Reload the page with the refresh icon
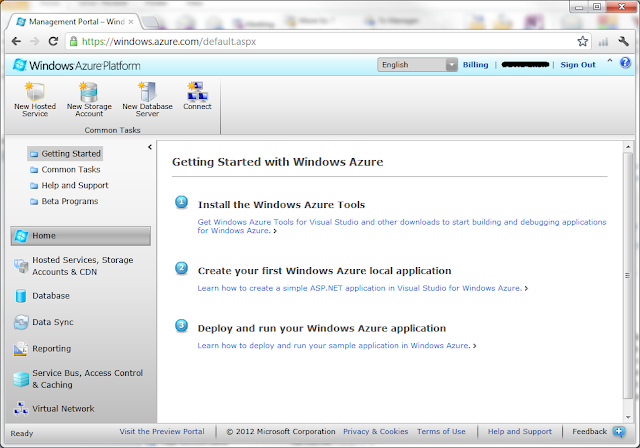Image resolution: width=640 pixels, height=448 pixels. pyautogui.click(x=53, y=41)
